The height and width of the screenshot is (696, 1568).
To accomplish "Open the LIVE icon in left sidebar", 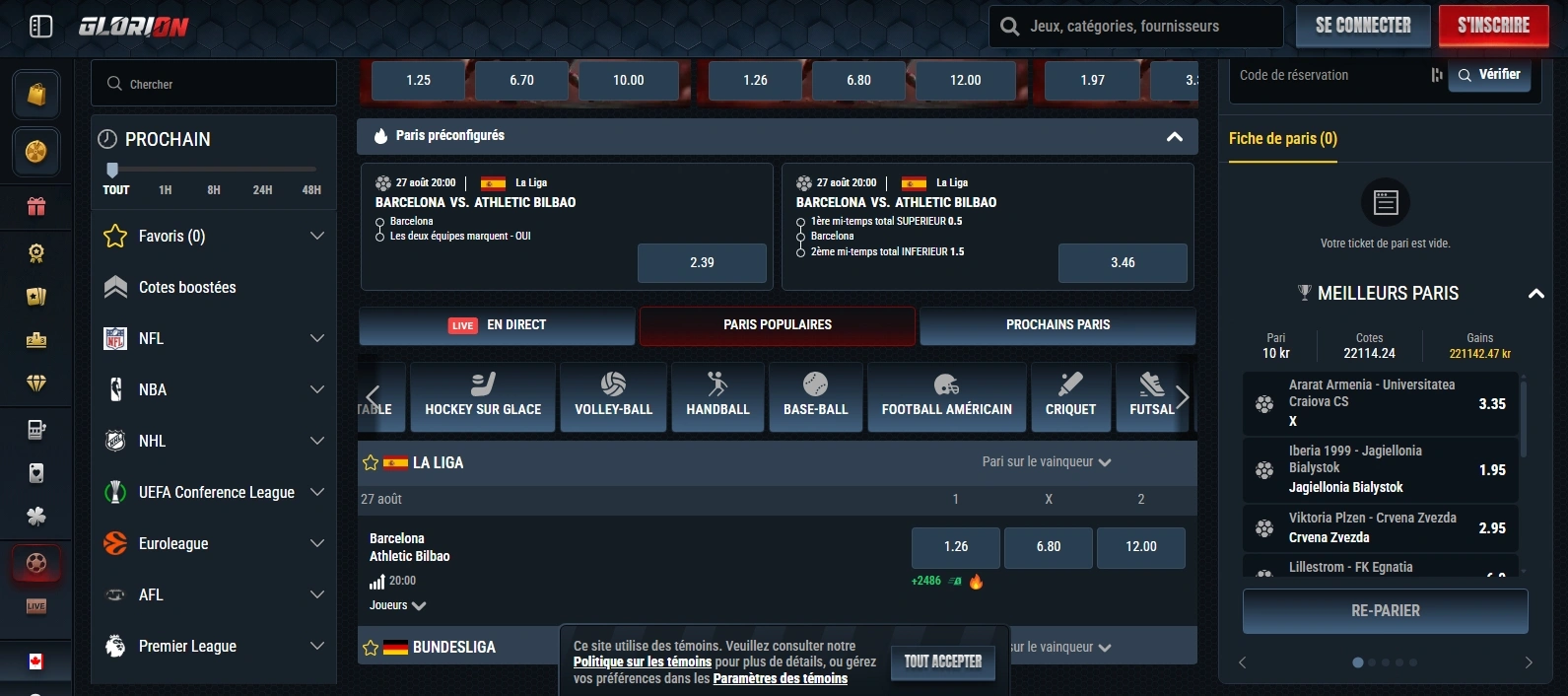I will [x=36, y=606].
